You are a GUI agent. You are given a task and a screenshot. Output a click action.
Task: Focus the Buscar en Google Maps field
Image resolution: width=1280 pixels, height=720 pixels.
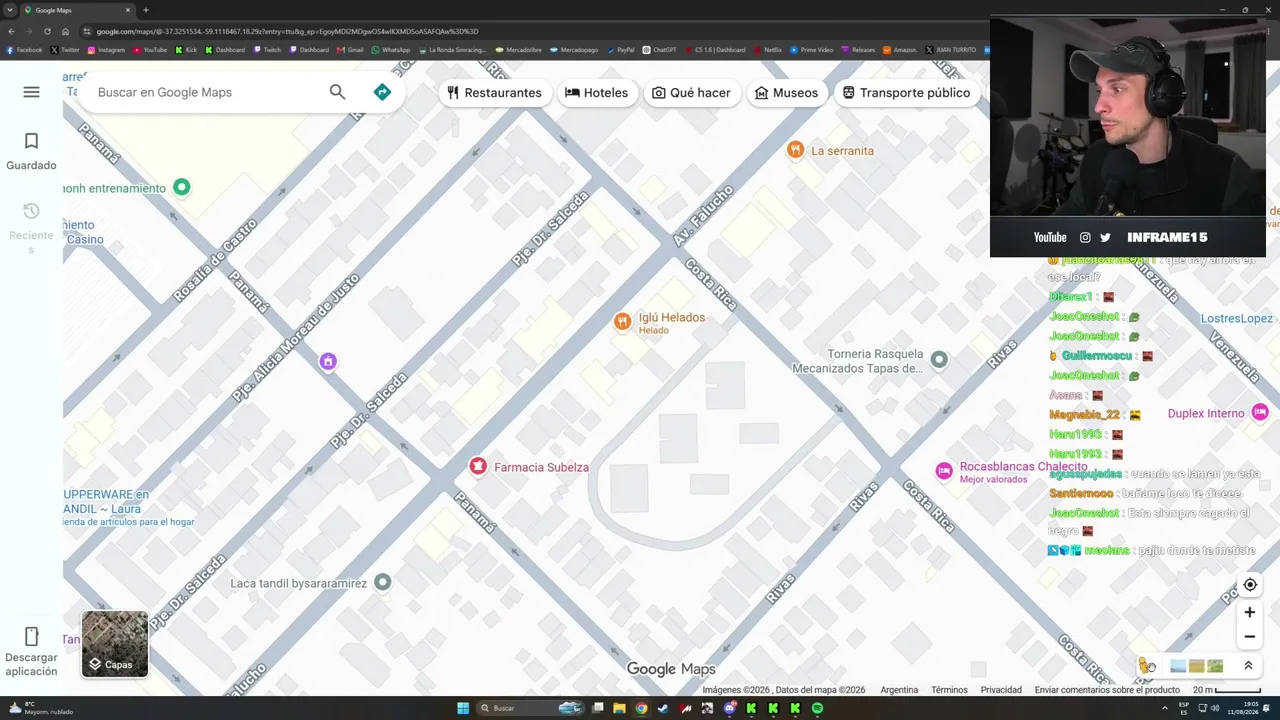[x=205, y=92]
